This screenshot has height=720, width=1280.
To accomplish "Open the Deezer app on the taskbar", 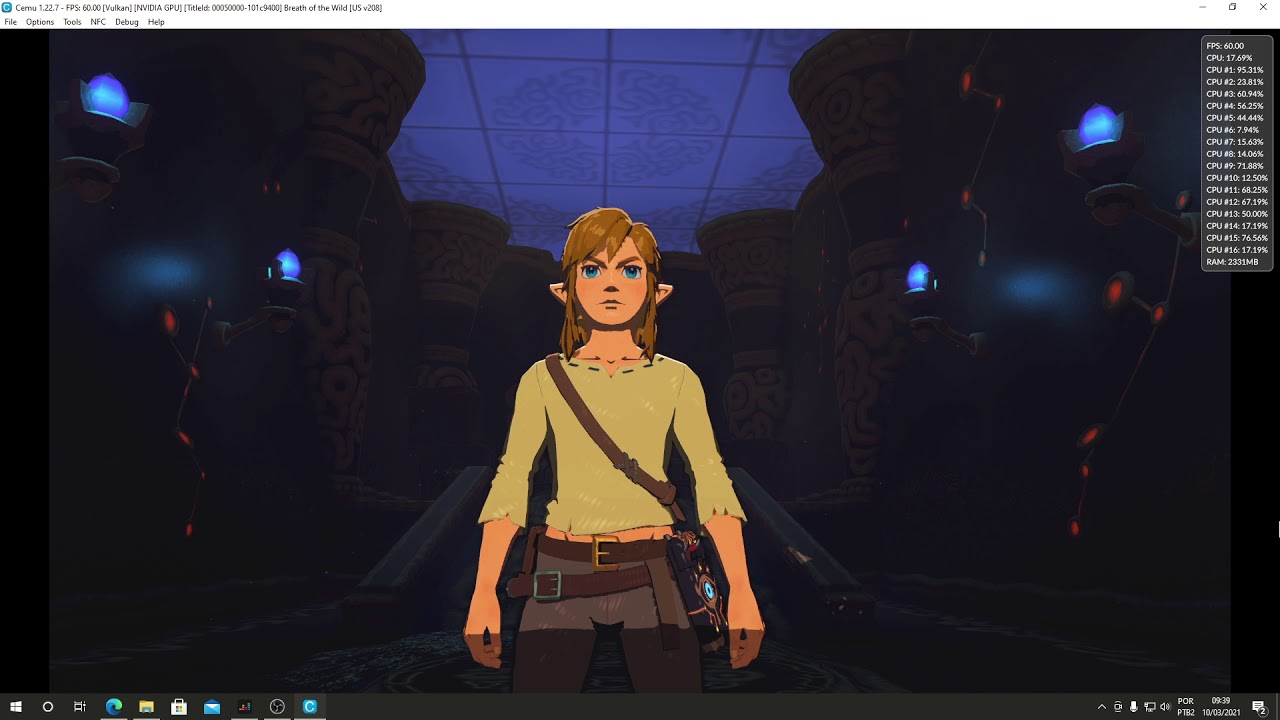I will pyautogui.click(x=245, y=707).
